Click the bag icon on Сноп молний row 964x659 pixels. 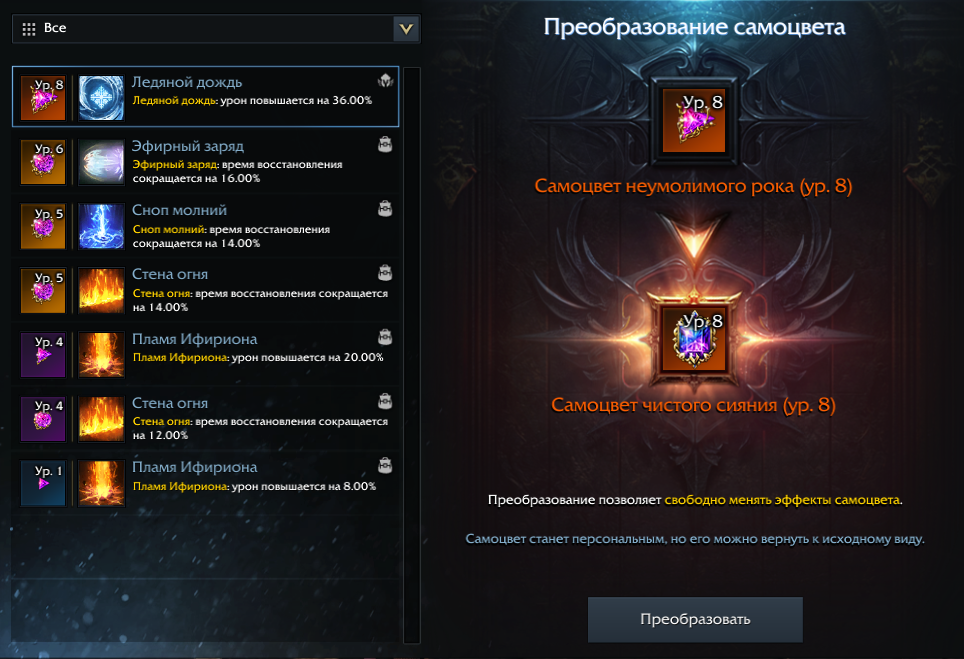click(385, 209)
